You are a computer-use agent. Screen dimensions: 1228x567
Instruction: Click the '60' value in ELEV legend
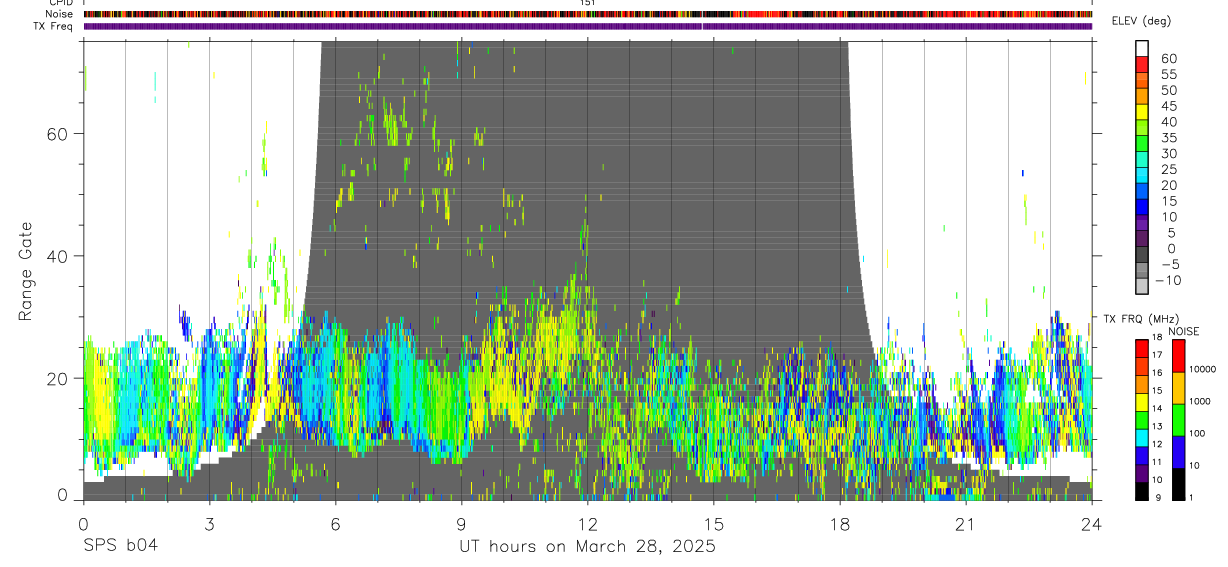1167,59
